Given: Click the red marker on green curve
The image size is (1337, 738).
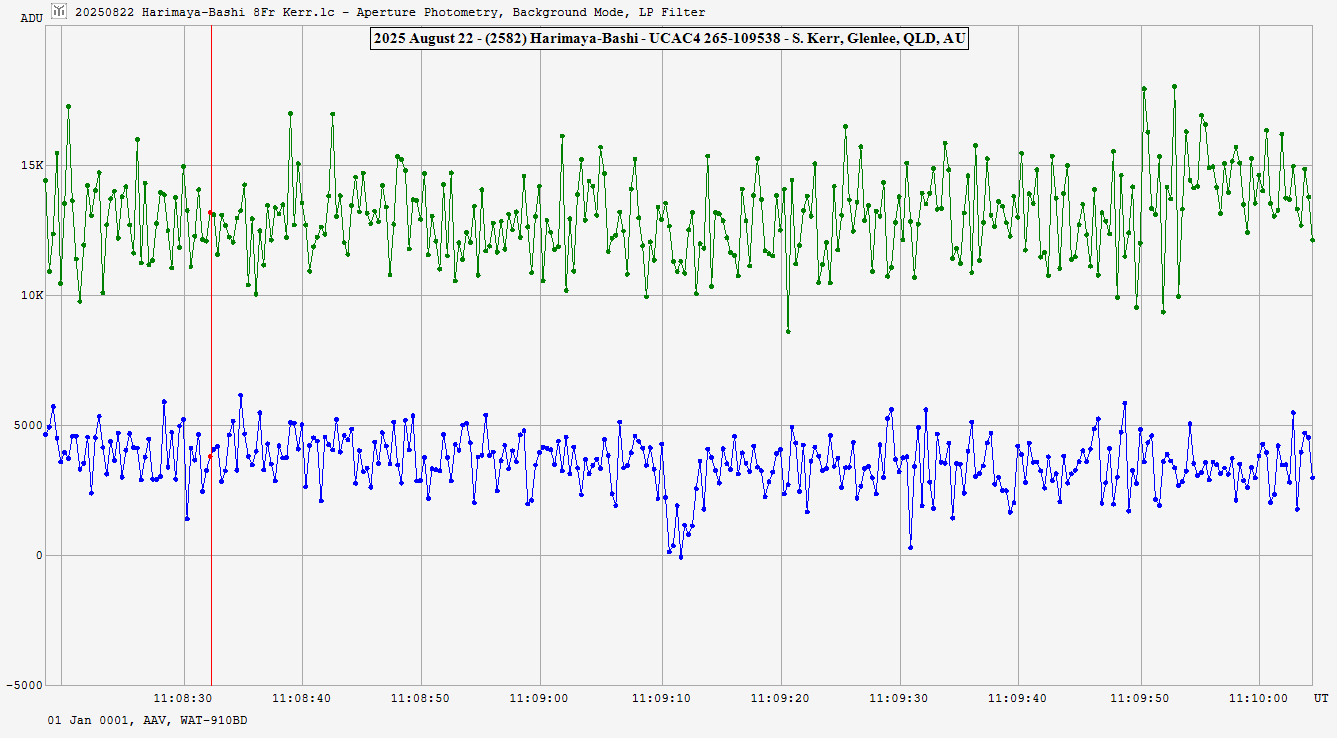Looking at the screenshot, I should [x=210, y=212].
